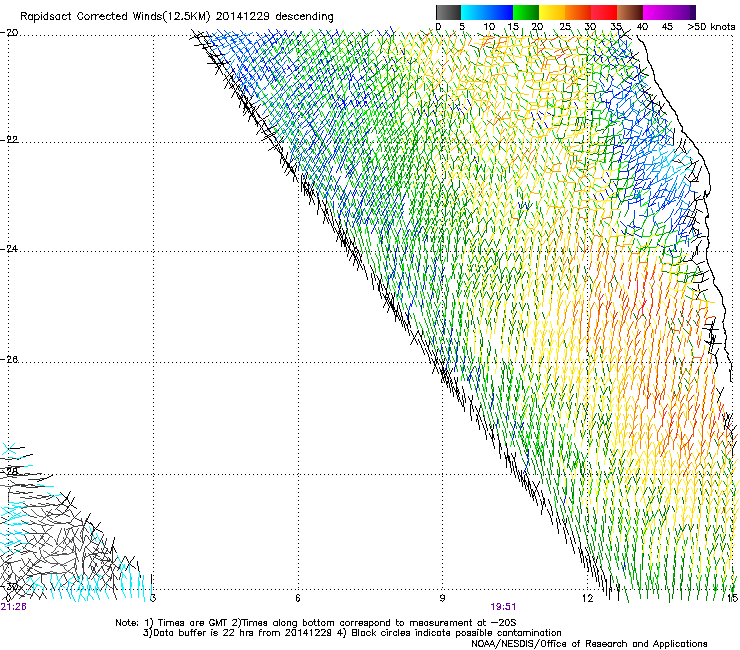Screen dimensions: 740x650
Task: Click the '9' longitude axis label
Action: pyautogui.click(x=442, y=598)
